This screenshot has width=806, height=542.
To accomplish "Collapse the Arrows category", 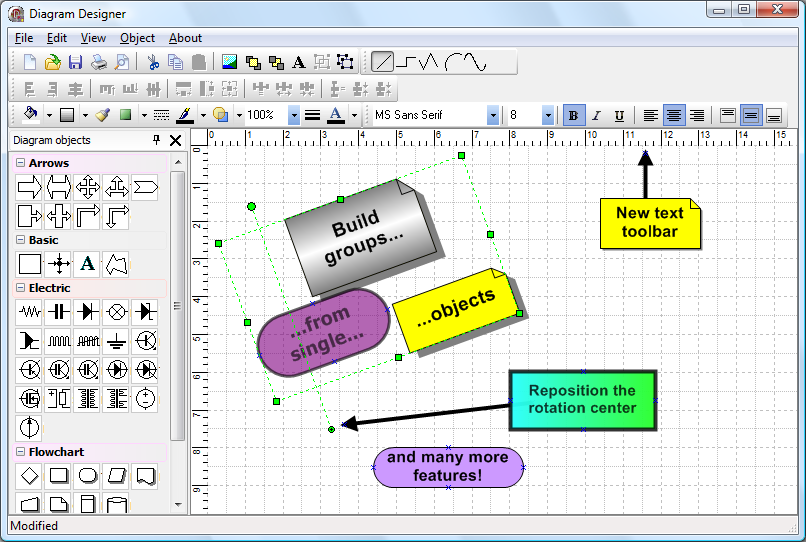I will pyautogui.click(x=21, y=163).
